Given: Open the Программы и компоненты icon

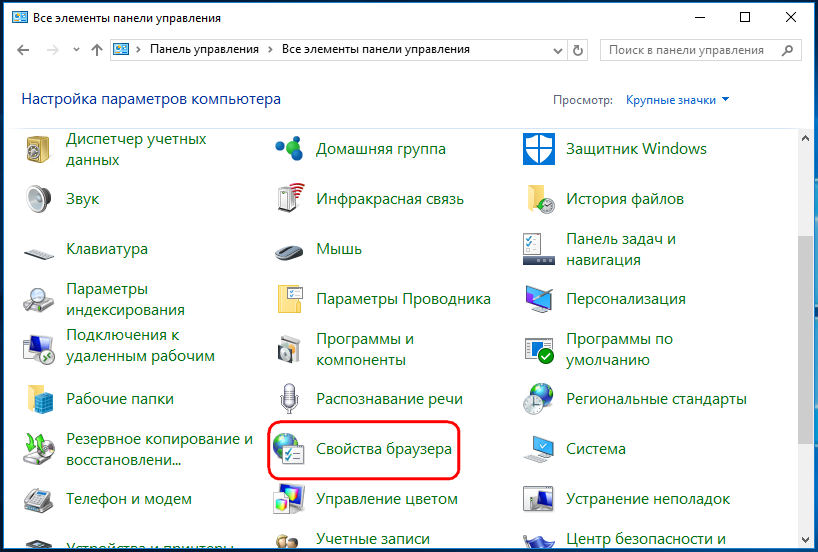Looking at the screenshot, I should pyautogui.click(x=289, y=349).
